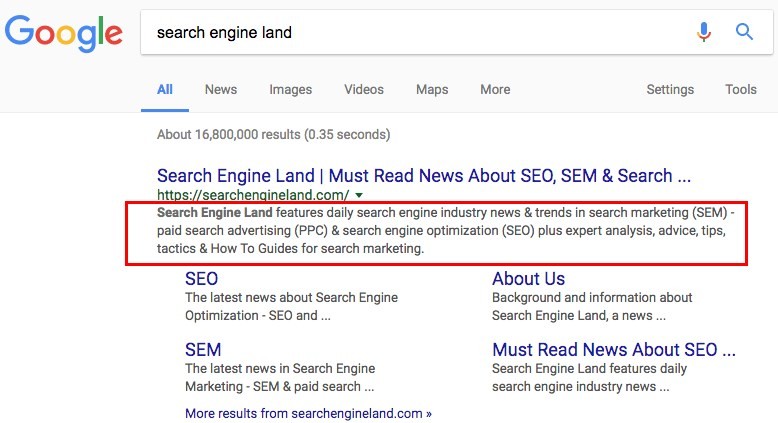778x423 pixels.
Task: Open the Settings menu
Action: (670, 89)
